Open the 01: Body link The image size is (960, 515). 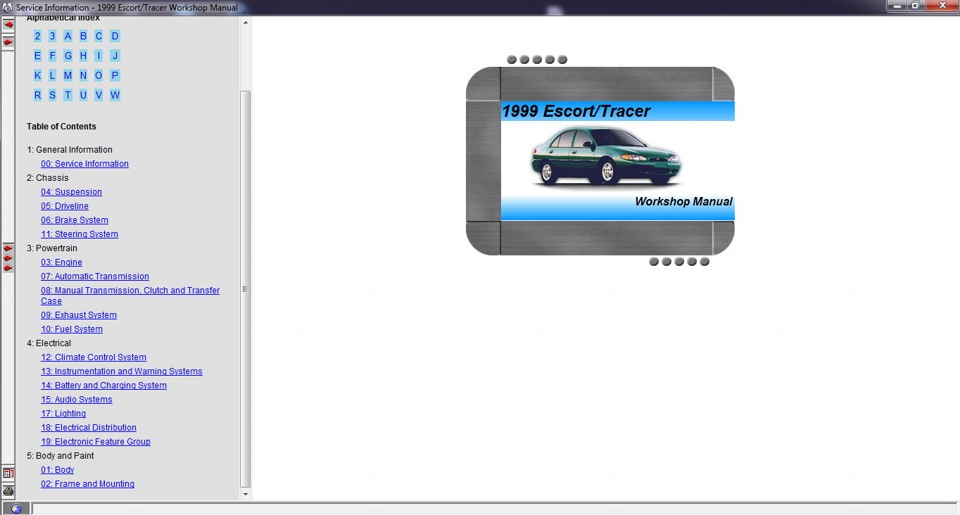58,470
